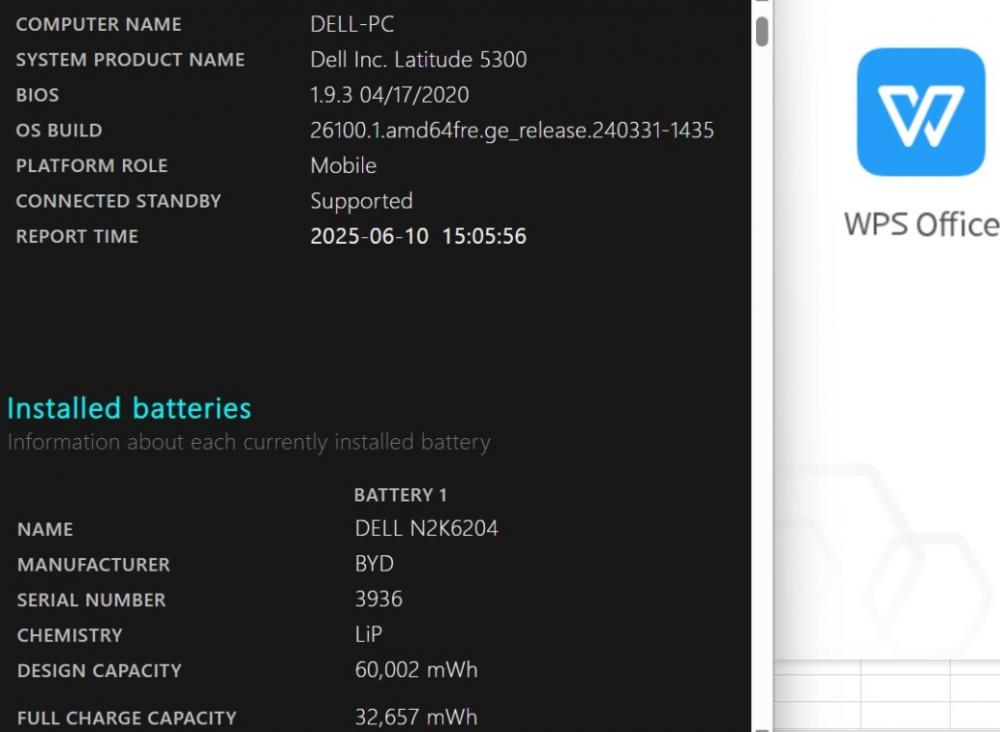Select the '1.9.3 04/17/2020' BIOS value
Viewport: 1000px width, 732px height.
coord(390,95)
